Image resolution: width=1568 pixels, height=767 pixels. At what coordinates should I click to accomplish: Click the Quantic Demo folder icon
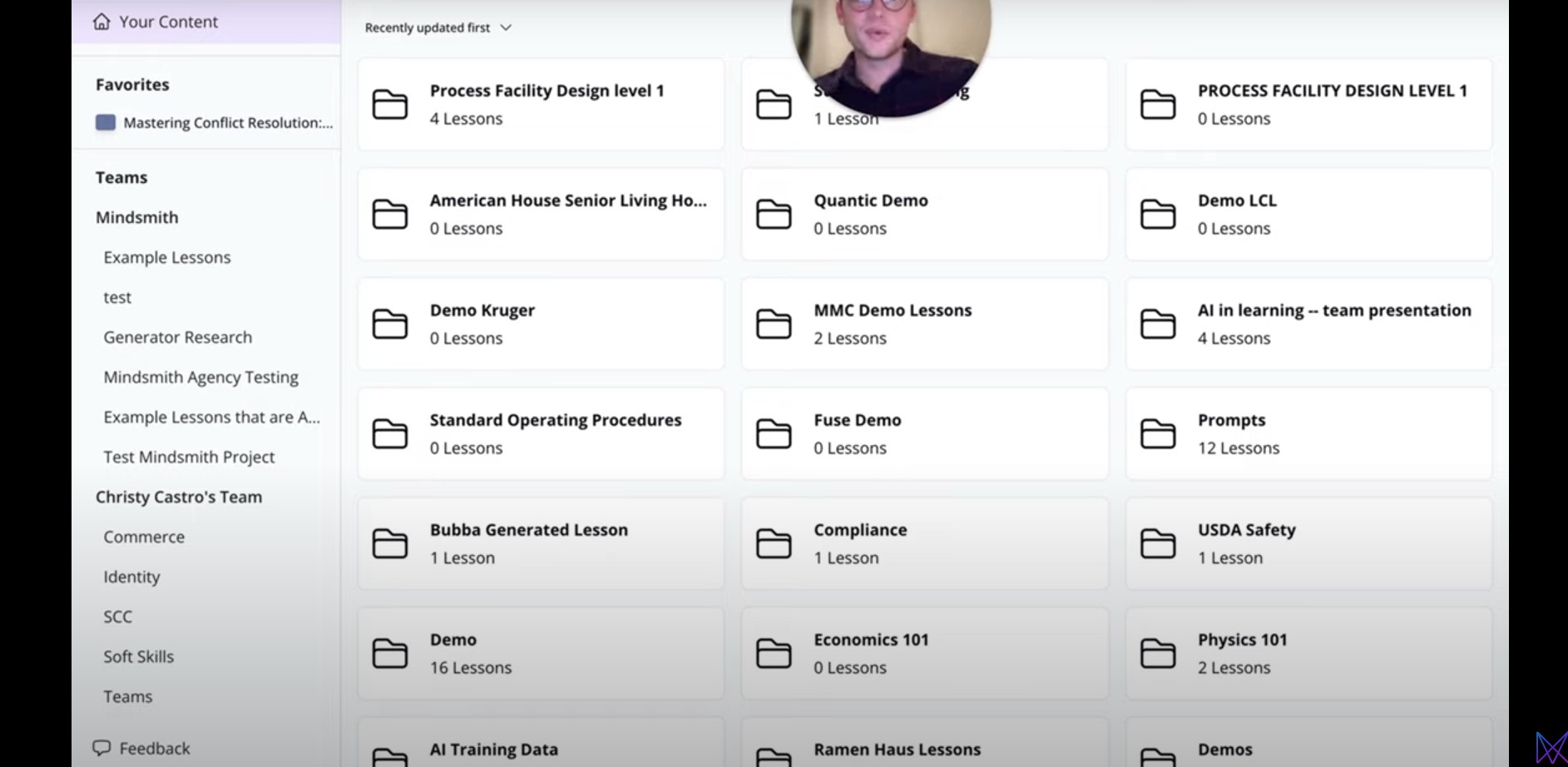coord(774,215)
